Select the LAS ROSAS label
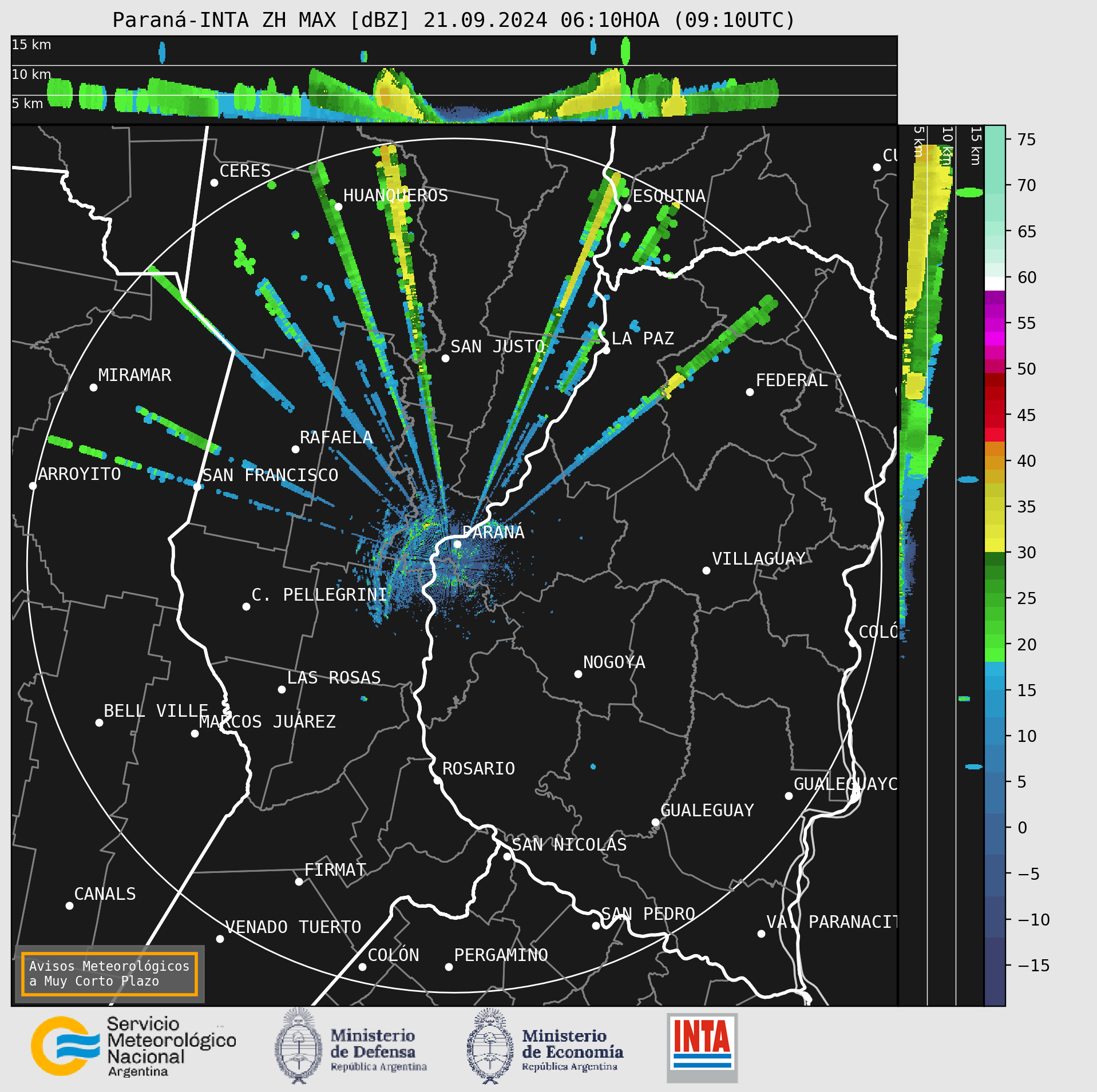This screenshot has width=1097, height=1092. click(334, 678)
